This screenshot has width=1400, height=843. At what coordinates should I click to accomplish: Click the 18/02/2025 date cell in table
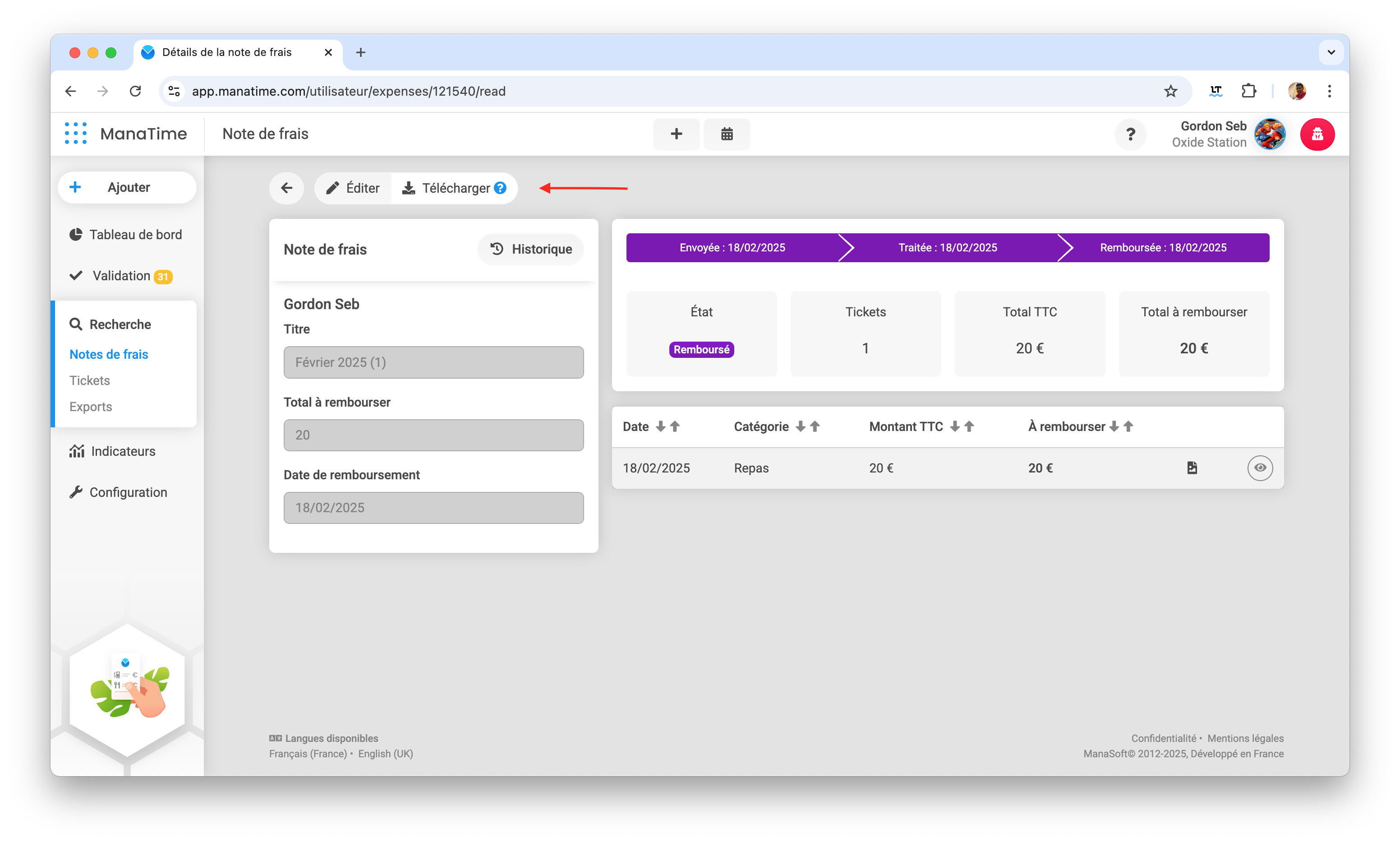(656, 468)
